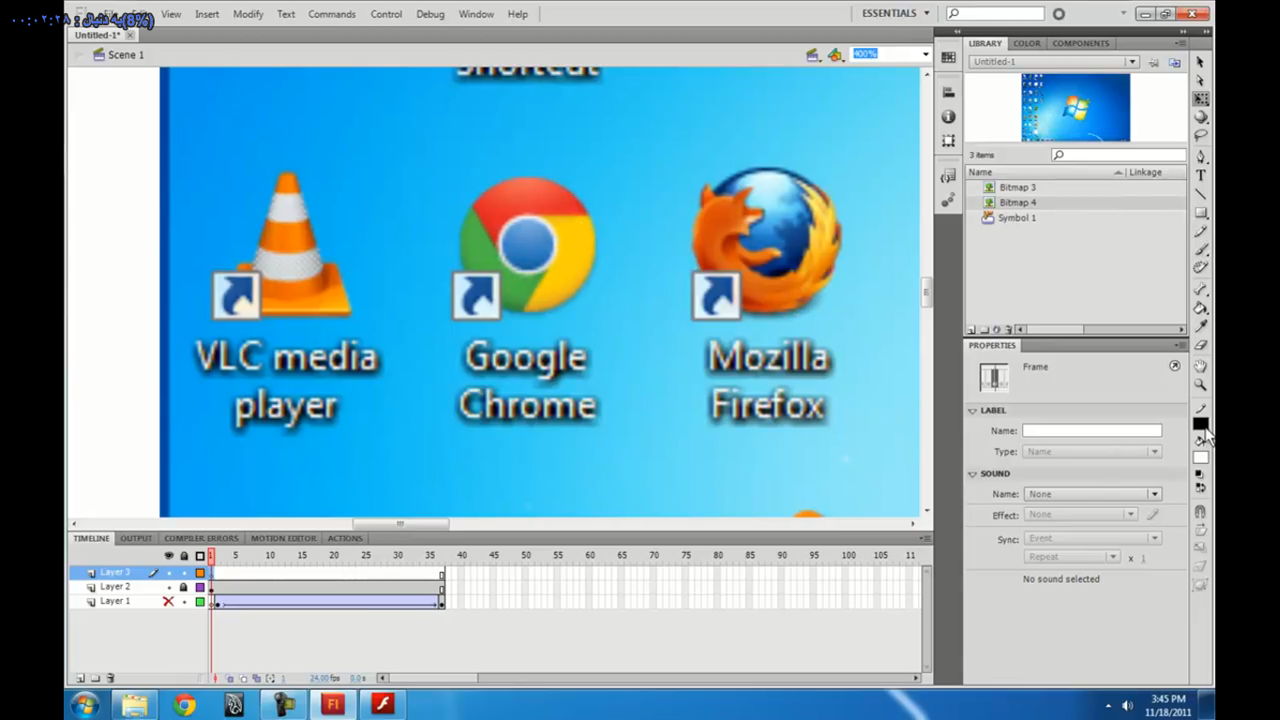This screenshot has width=1280, height=720.
Task: Select the Pen tool
Action: (x=1201, y=157)
